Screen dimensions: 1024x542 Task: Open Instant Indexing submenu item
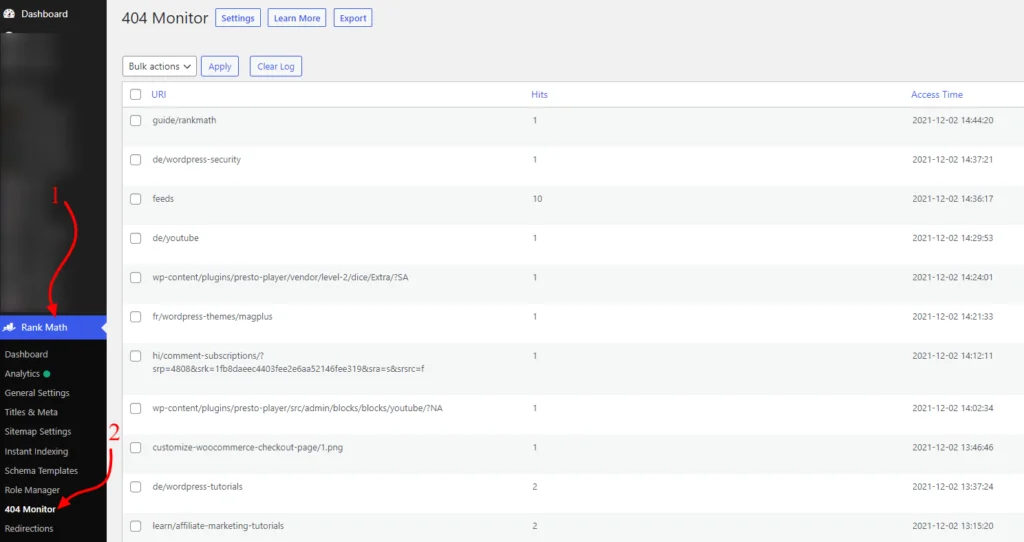tap(37, 451)
